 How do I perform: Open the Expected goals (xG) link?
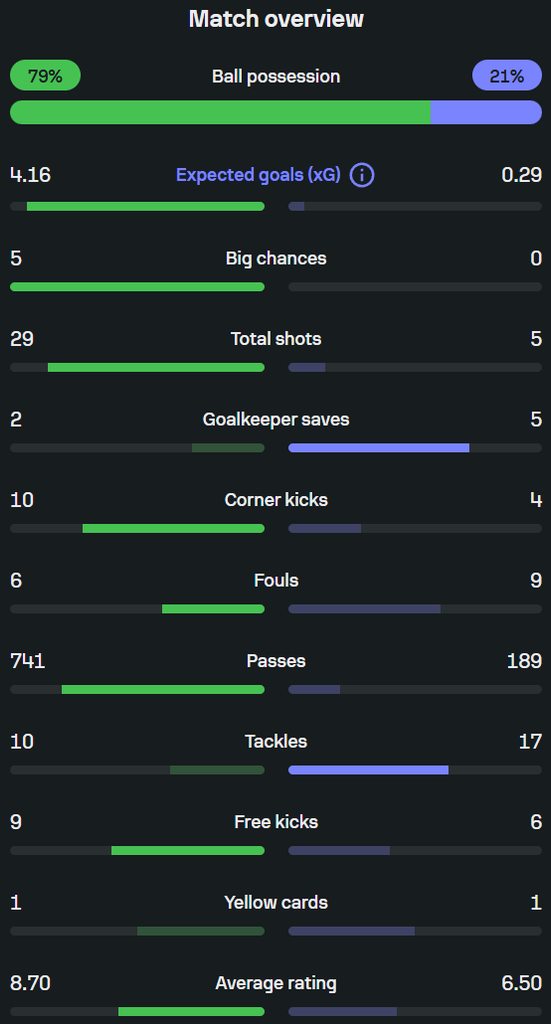pyautogui.click(x=258, y=175)
